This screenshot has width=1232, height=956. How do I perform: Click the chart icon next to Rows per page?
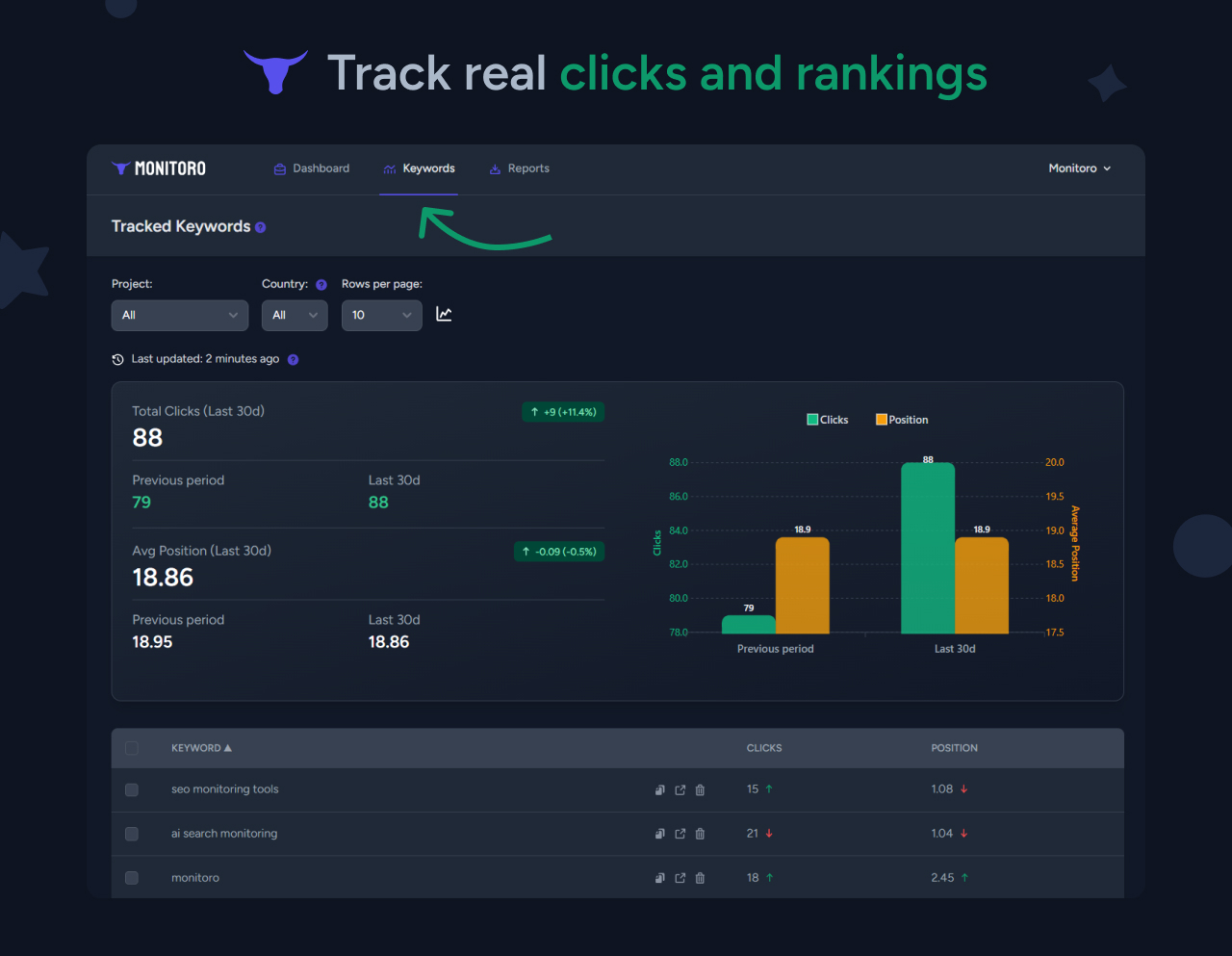click(444, 313)
